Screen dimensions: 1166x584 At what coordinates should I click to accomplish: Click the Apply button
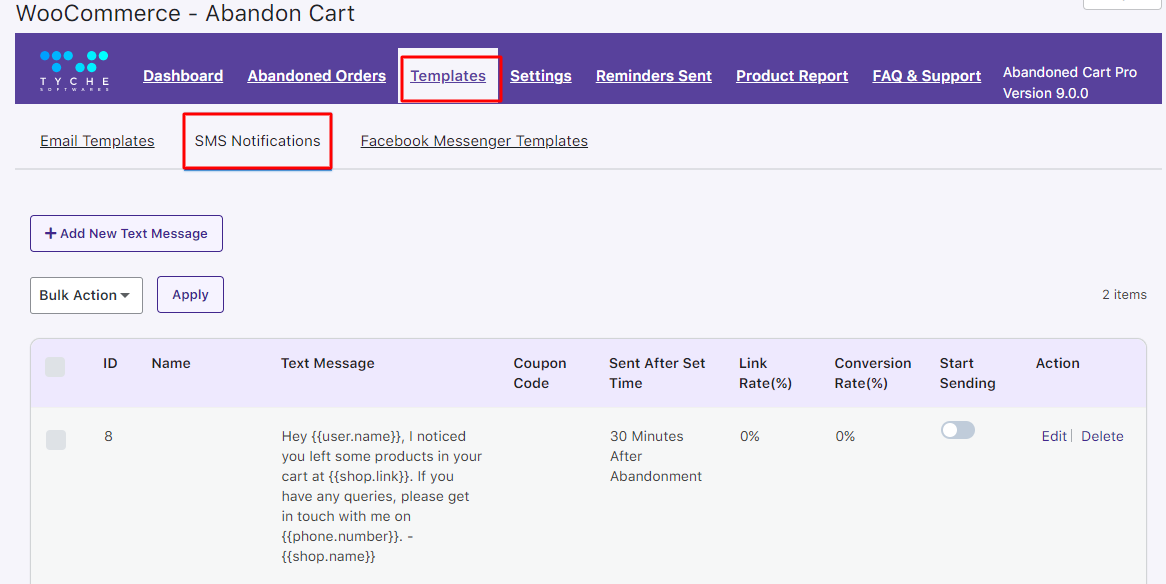[x=190, y=295]
